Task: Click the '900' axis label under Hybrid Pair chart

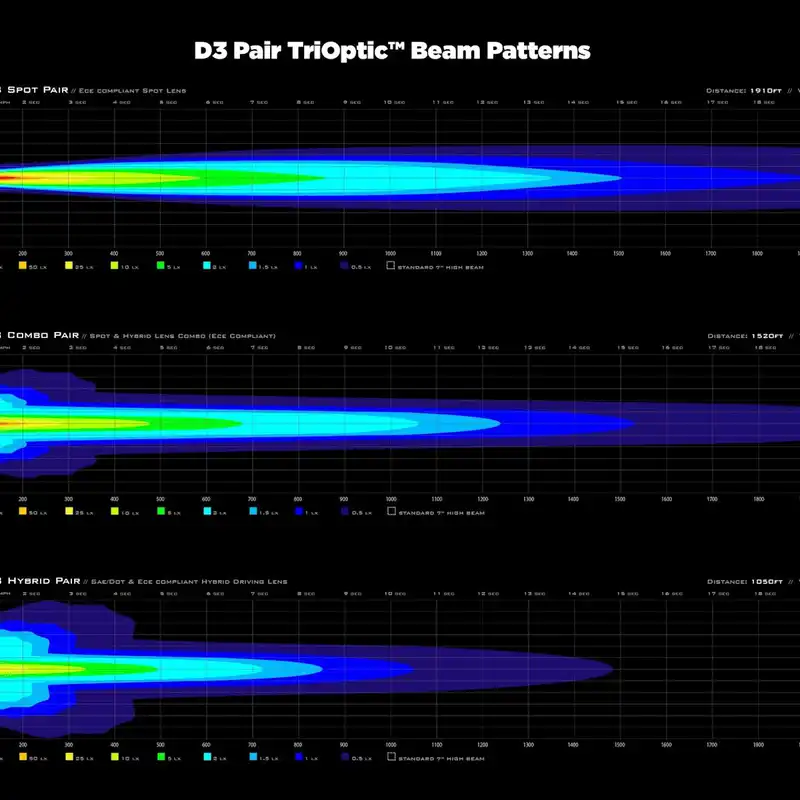Action: (x=344, y=745)
